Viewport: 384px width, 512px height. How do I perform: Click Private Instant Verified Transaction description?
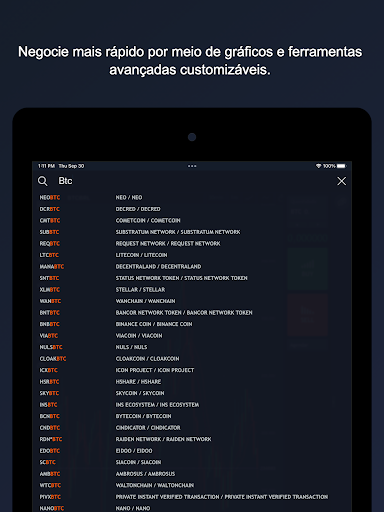click(222, 497)
